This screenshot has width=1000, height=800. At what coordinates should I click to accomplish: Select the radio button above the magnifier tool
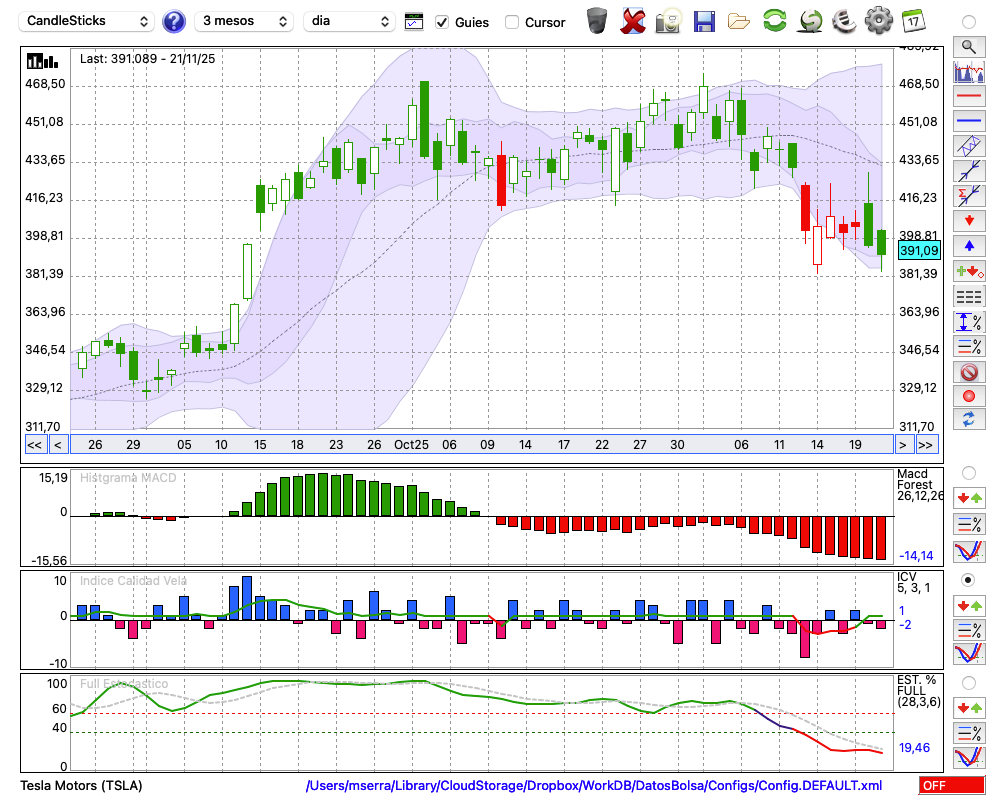coord(968,22)
